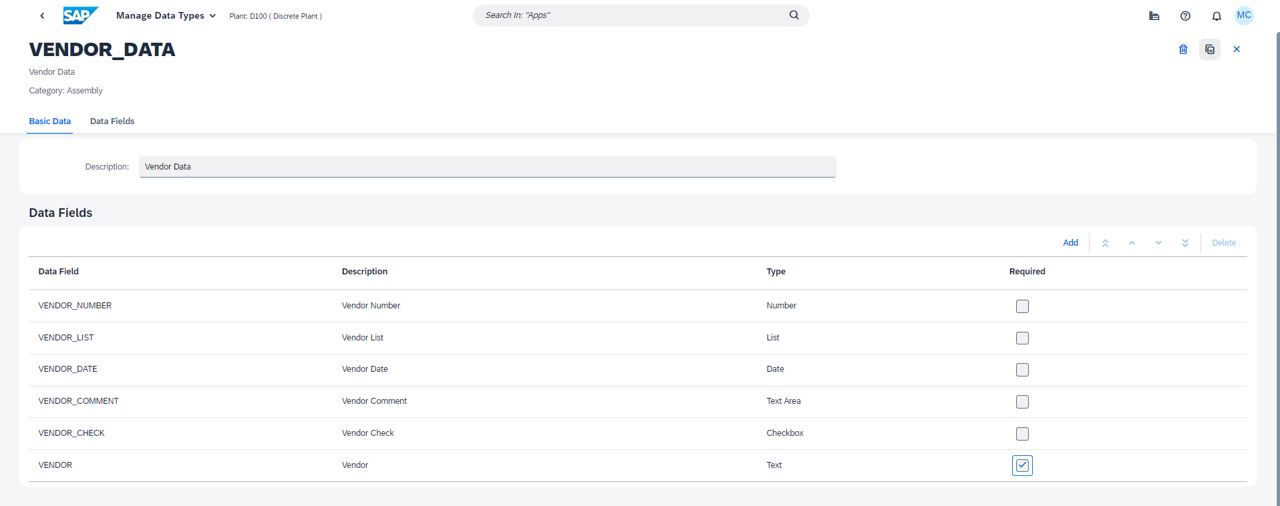Image resolution: width=1280 pixels, height=506 pixels.
Task: Select the VENDOR_COMMENT row
Action: (78, 401)
